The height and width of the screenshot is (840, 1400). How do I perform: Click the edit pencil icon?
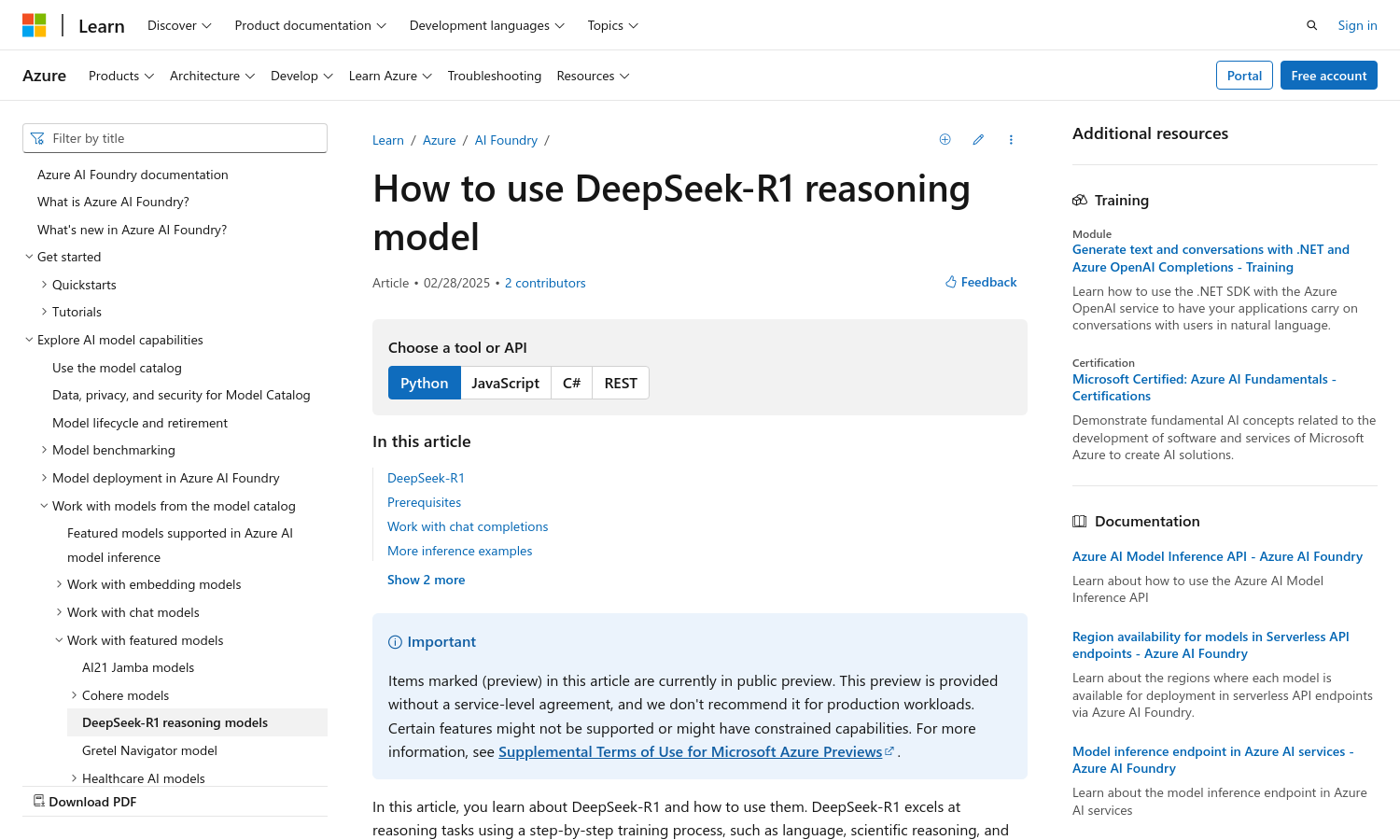coord(978,140)
